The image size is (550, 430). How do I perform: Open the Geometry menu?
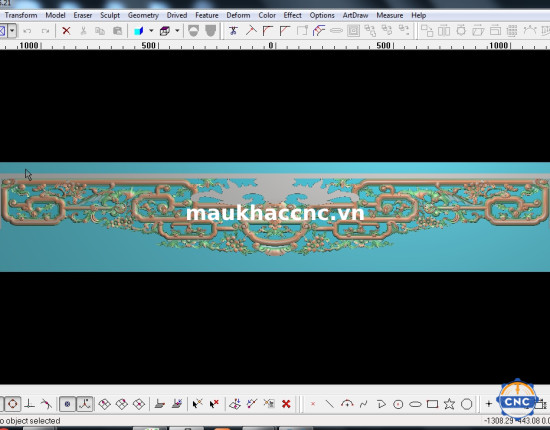pos(143,15)
